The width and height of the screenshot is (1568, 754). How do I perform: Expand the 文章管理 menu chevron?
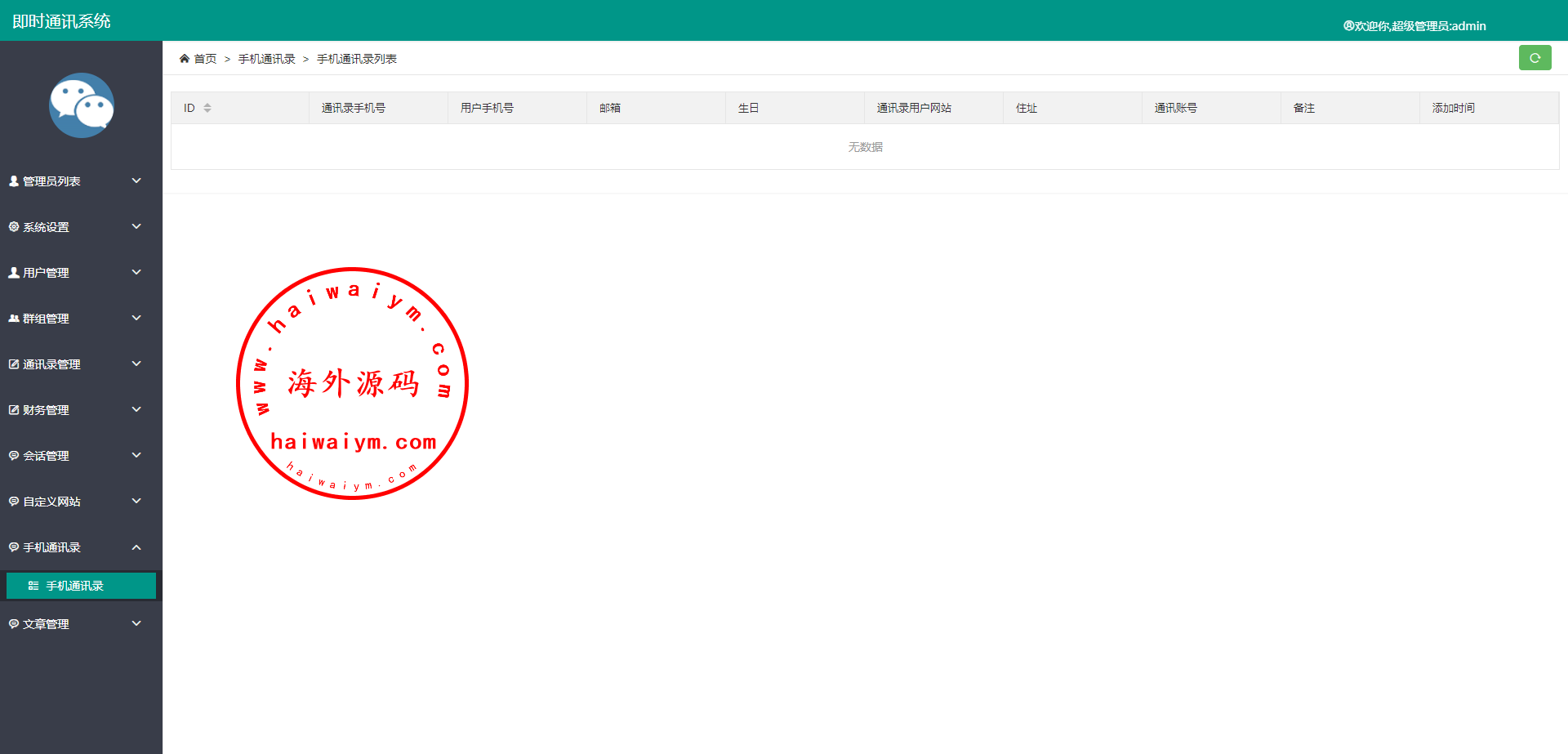click(x=136, y=623)
